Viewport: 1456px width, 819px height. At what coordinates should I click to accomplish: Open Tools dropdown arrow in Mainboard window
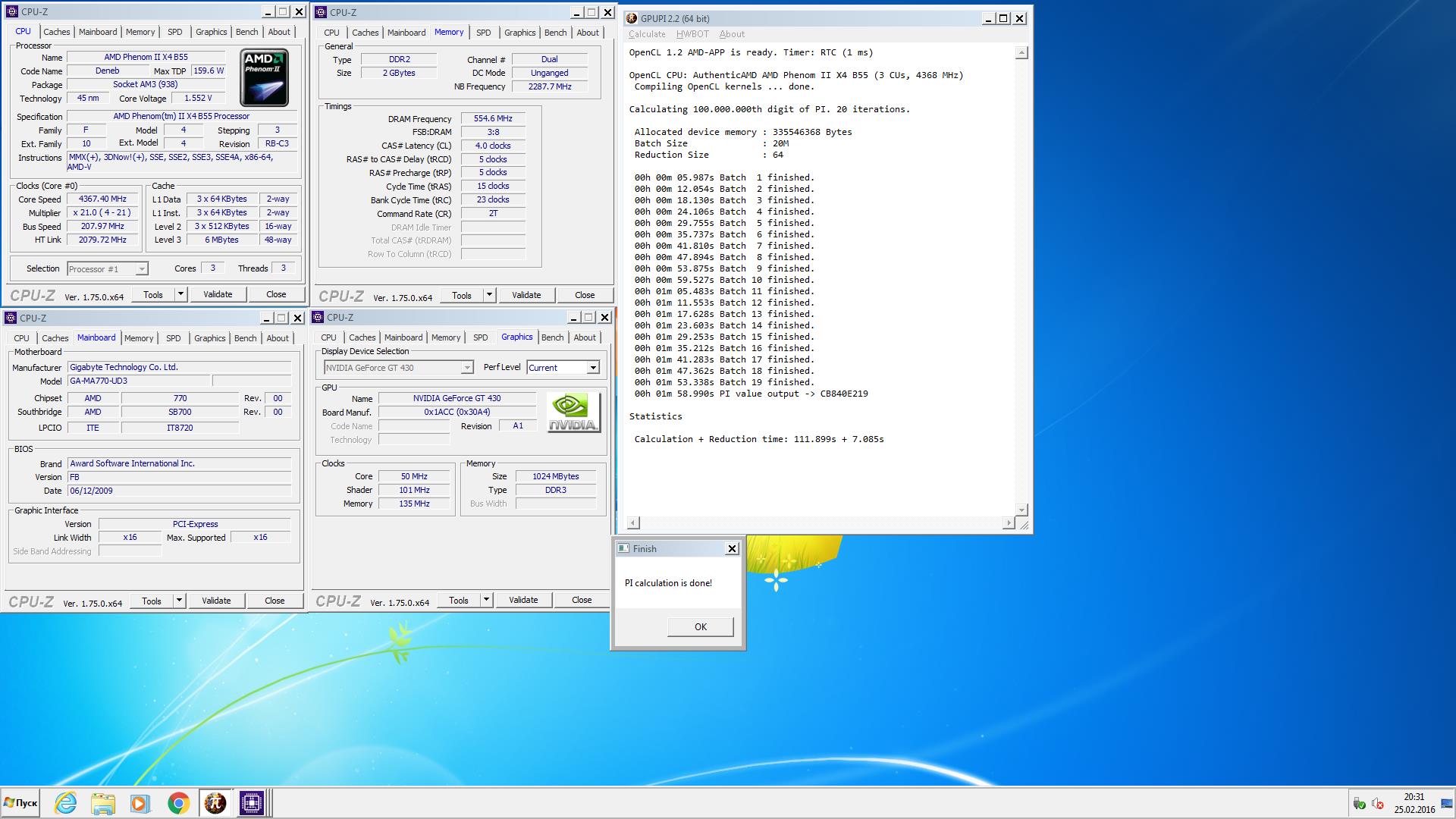click(179, 601)
